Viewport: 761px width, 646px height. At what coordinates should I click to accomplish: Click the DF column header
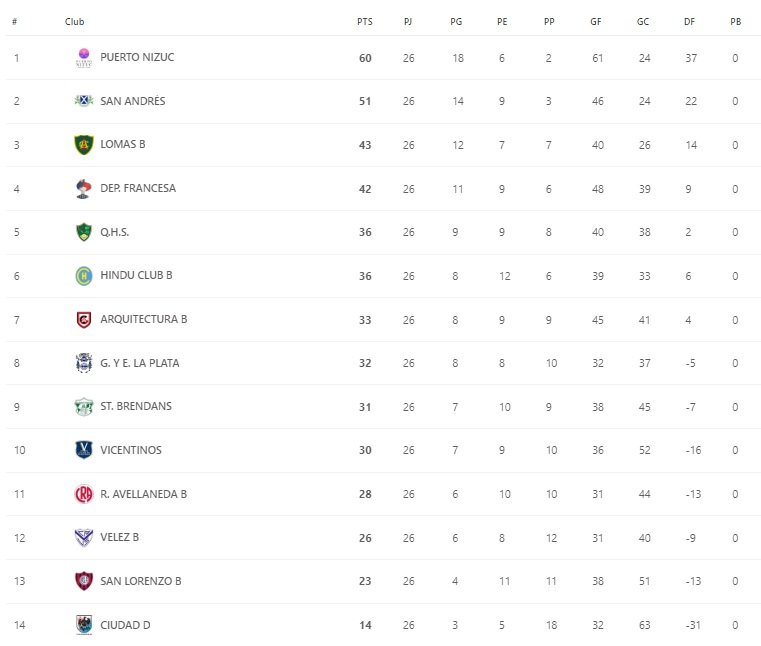pos(690,21)
